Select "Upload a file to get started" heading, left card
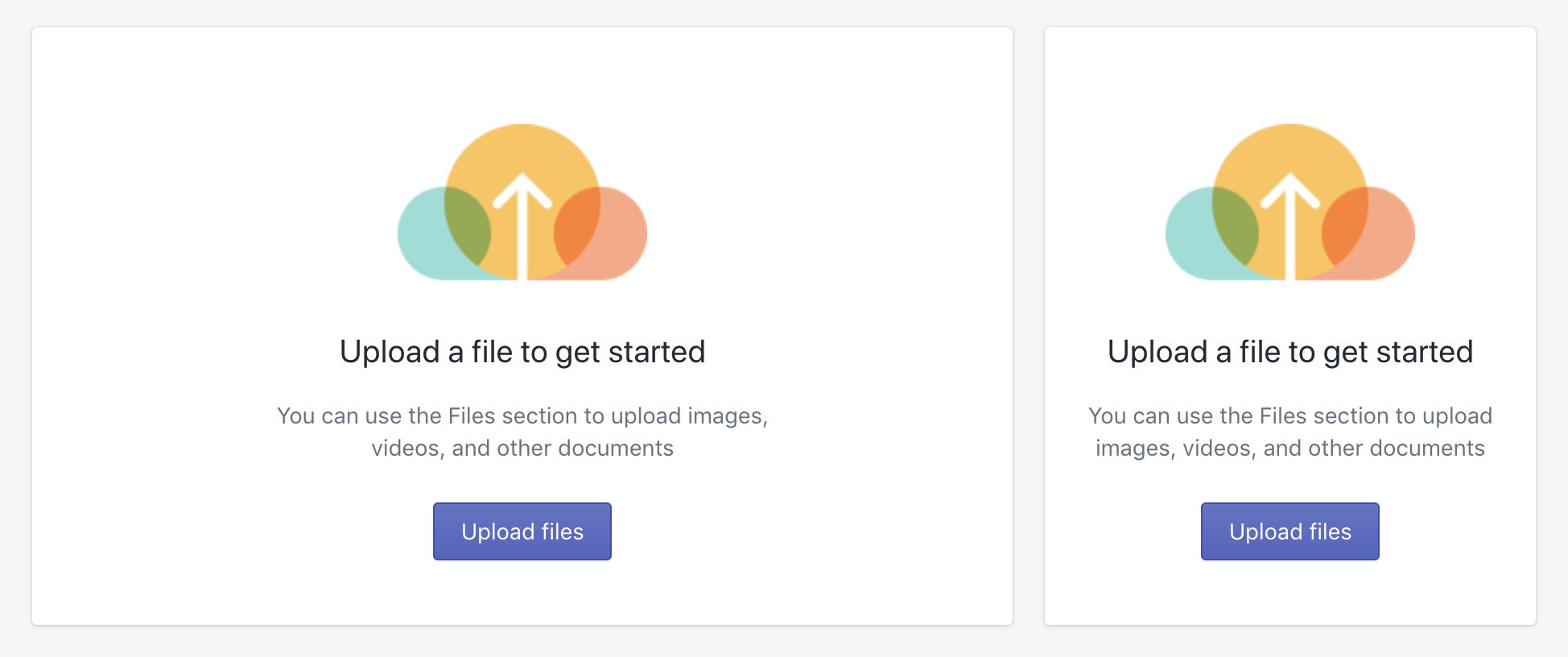The height and width of the screenshot is (657, 1568). (522, 352)
